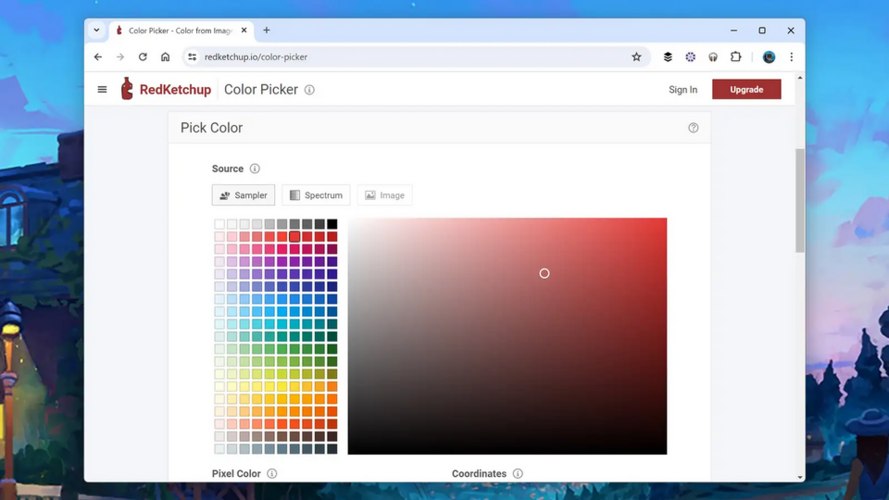This screenshot has height=500, width=889.
Task: Pick the black swatch in the palette
Action: tap(332, 225)
